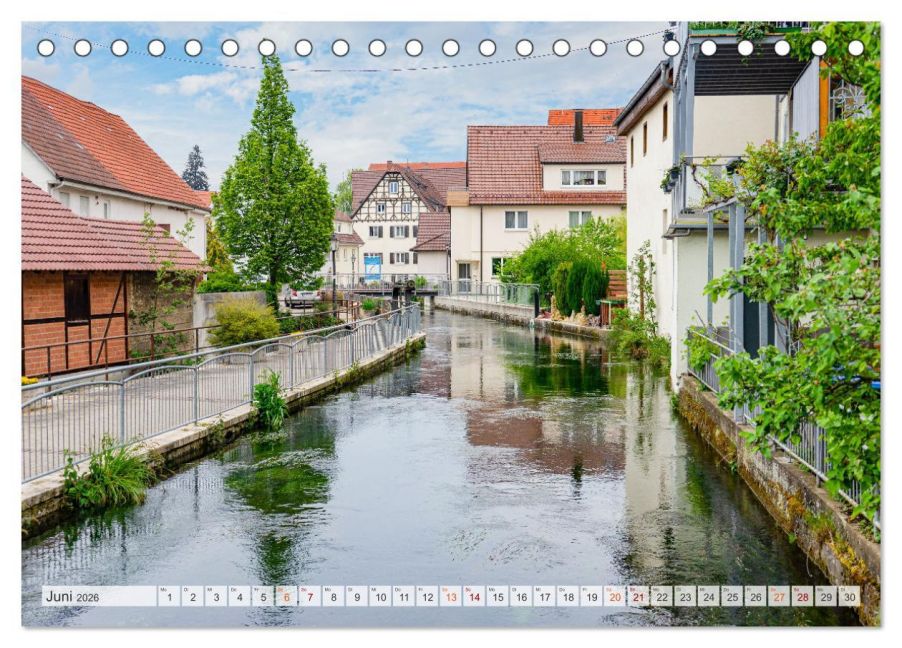Image resolution: width=902 pixels, height=648 pixels.
Task: Click date cell 20
Action: [x=615, y=596]
